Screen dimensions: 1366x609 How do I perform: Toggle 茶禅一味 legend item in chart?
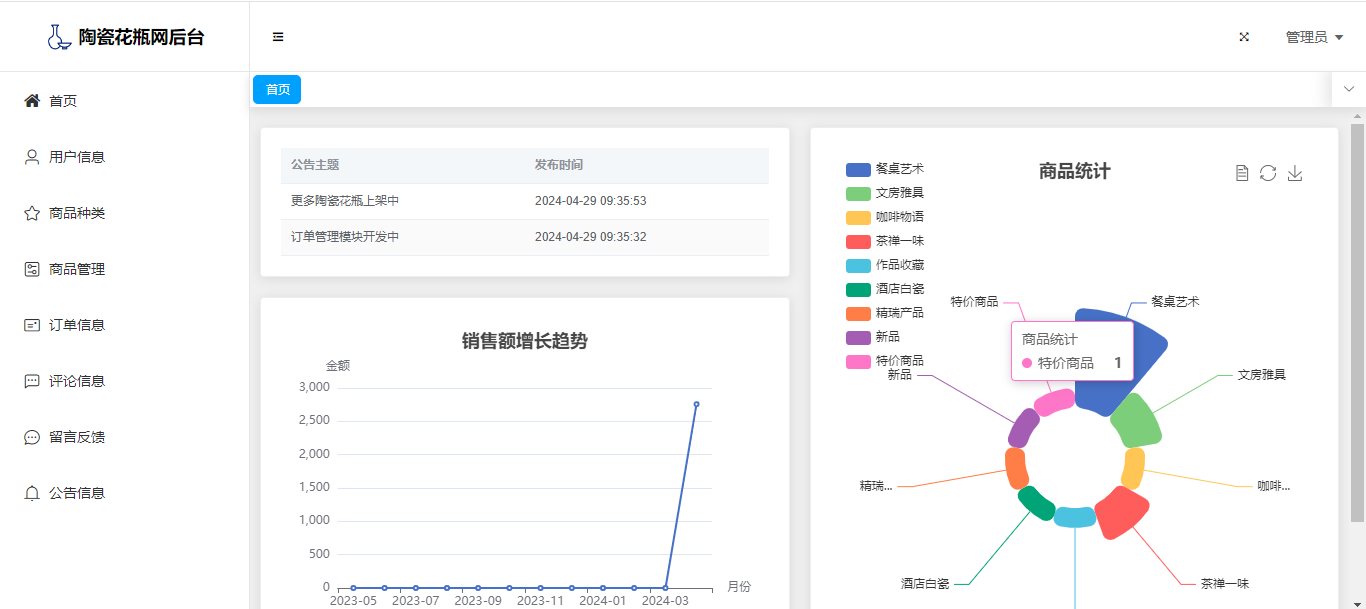coord(885,241)
